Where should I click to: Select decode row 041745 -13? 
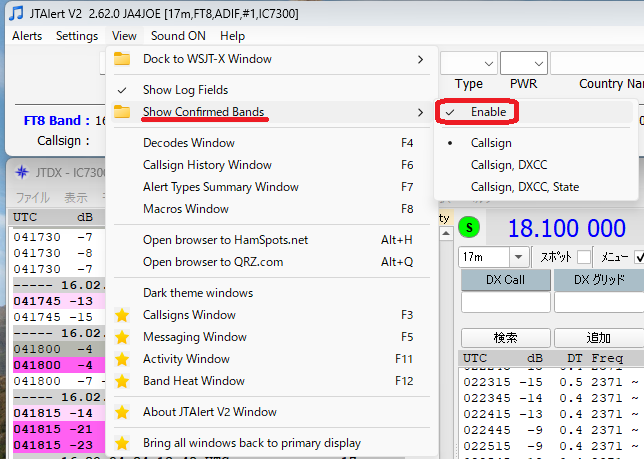point(59,301)
